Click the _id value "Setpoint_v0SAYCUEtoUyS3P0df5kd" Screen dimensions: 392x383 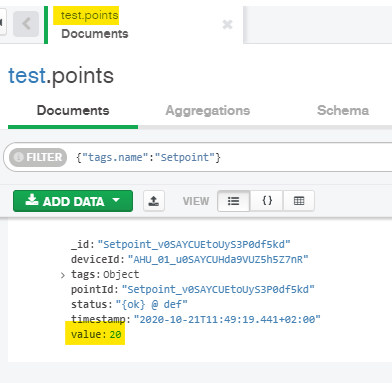pos(194,244)
